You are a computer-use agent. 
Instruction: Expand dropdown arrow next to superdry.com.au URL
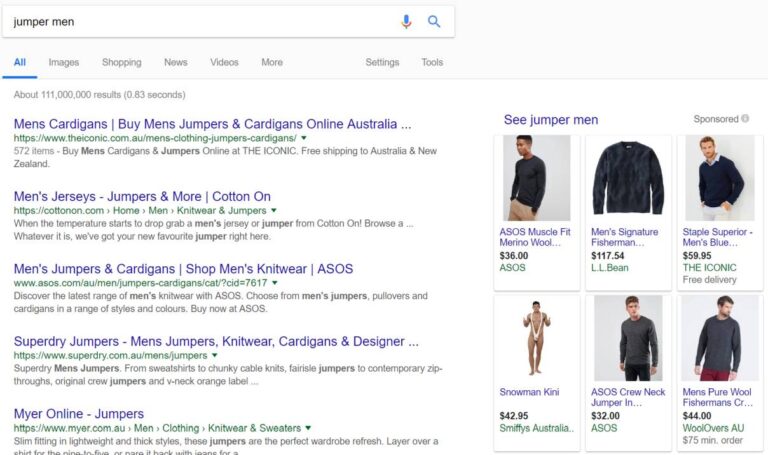(215, 356)
